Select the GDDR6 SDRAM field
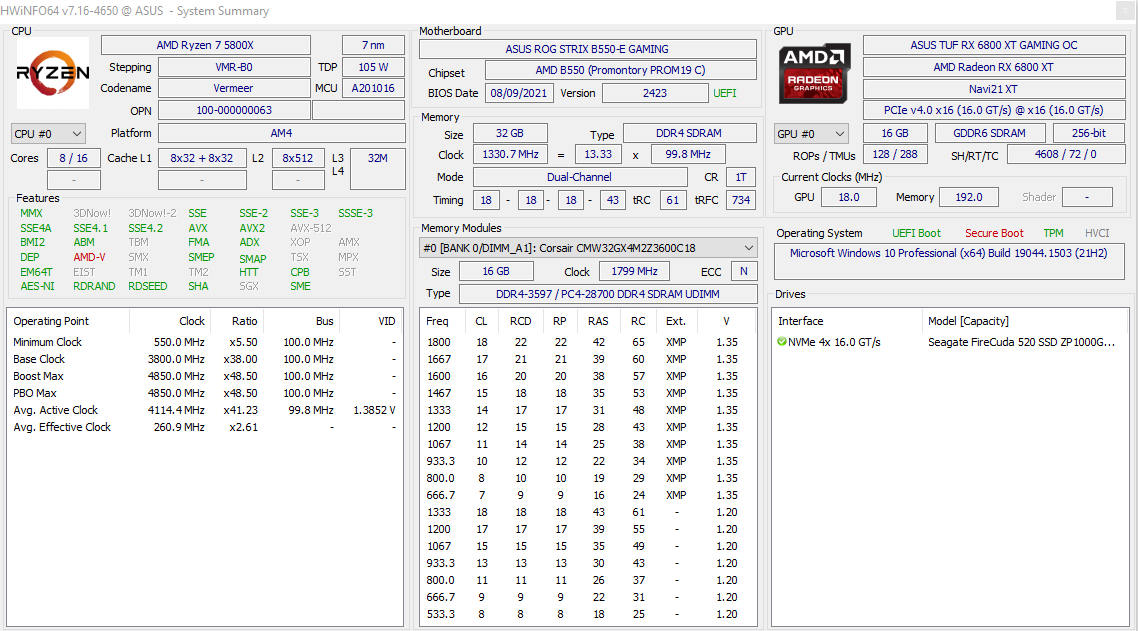This screenshot has width=1138, height=631. point(989,134)
